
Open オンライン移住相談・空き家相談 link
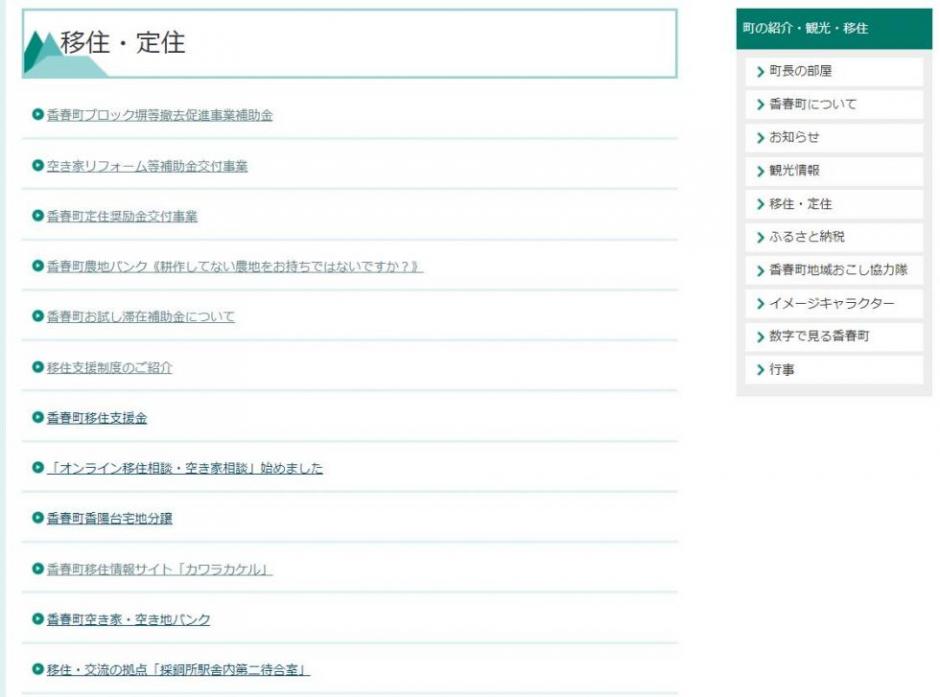[185, 468]
